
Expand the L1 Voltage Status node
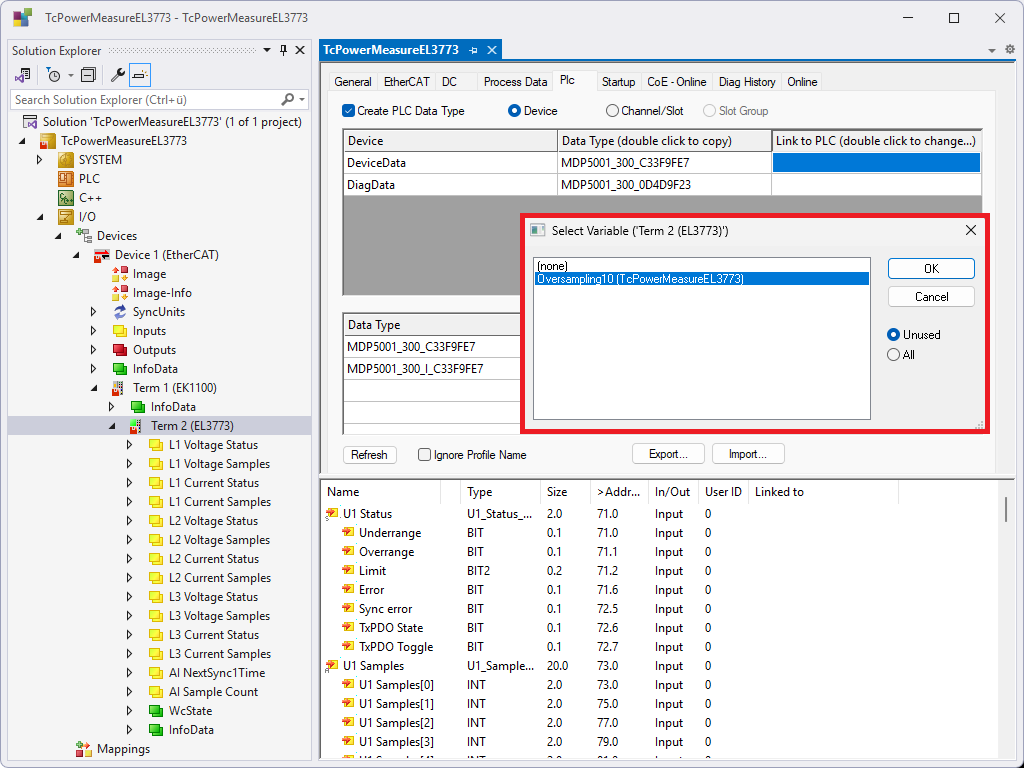coord(129,445)
